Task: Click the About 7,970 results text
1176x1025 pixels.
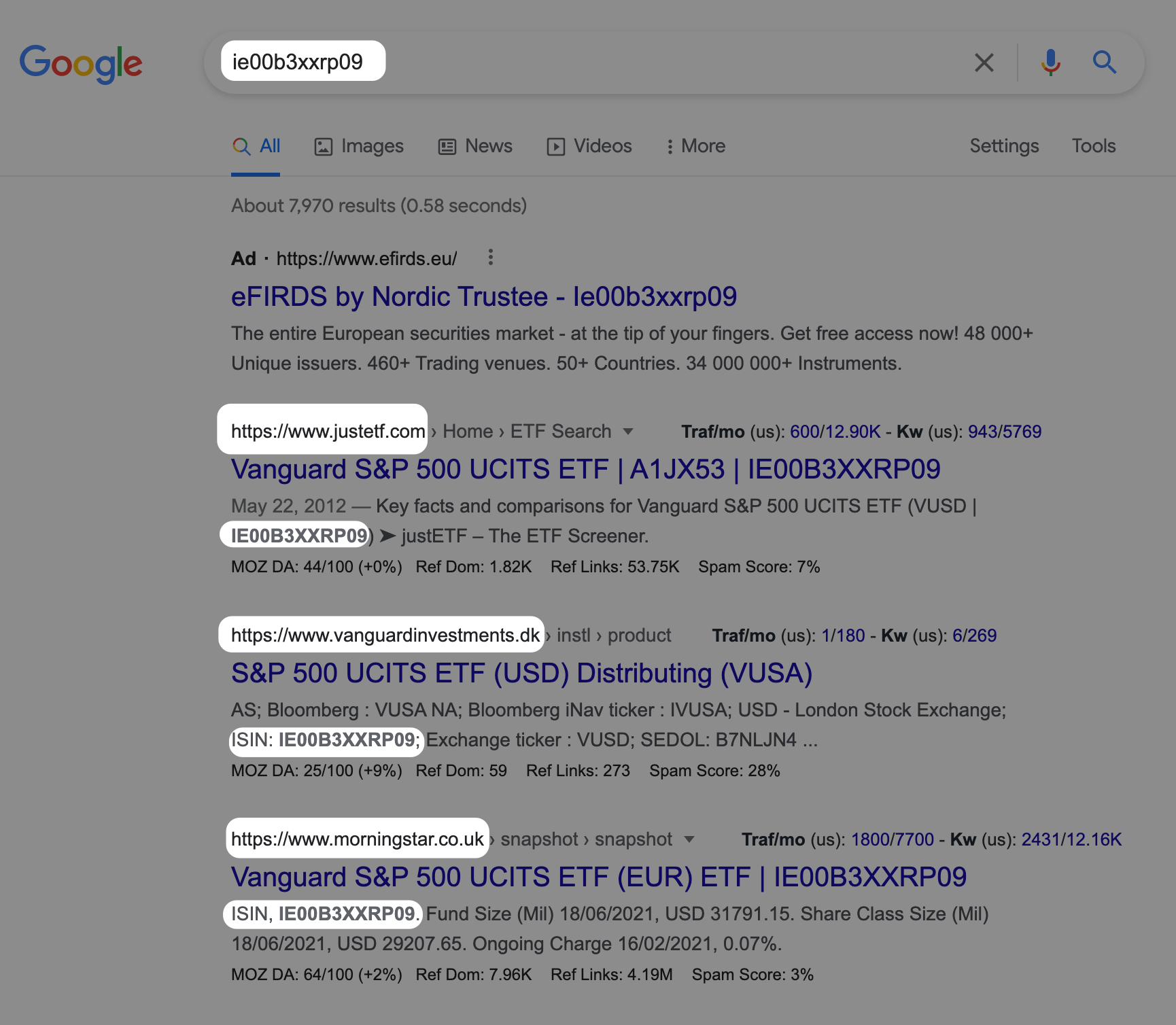Action: 379,206
